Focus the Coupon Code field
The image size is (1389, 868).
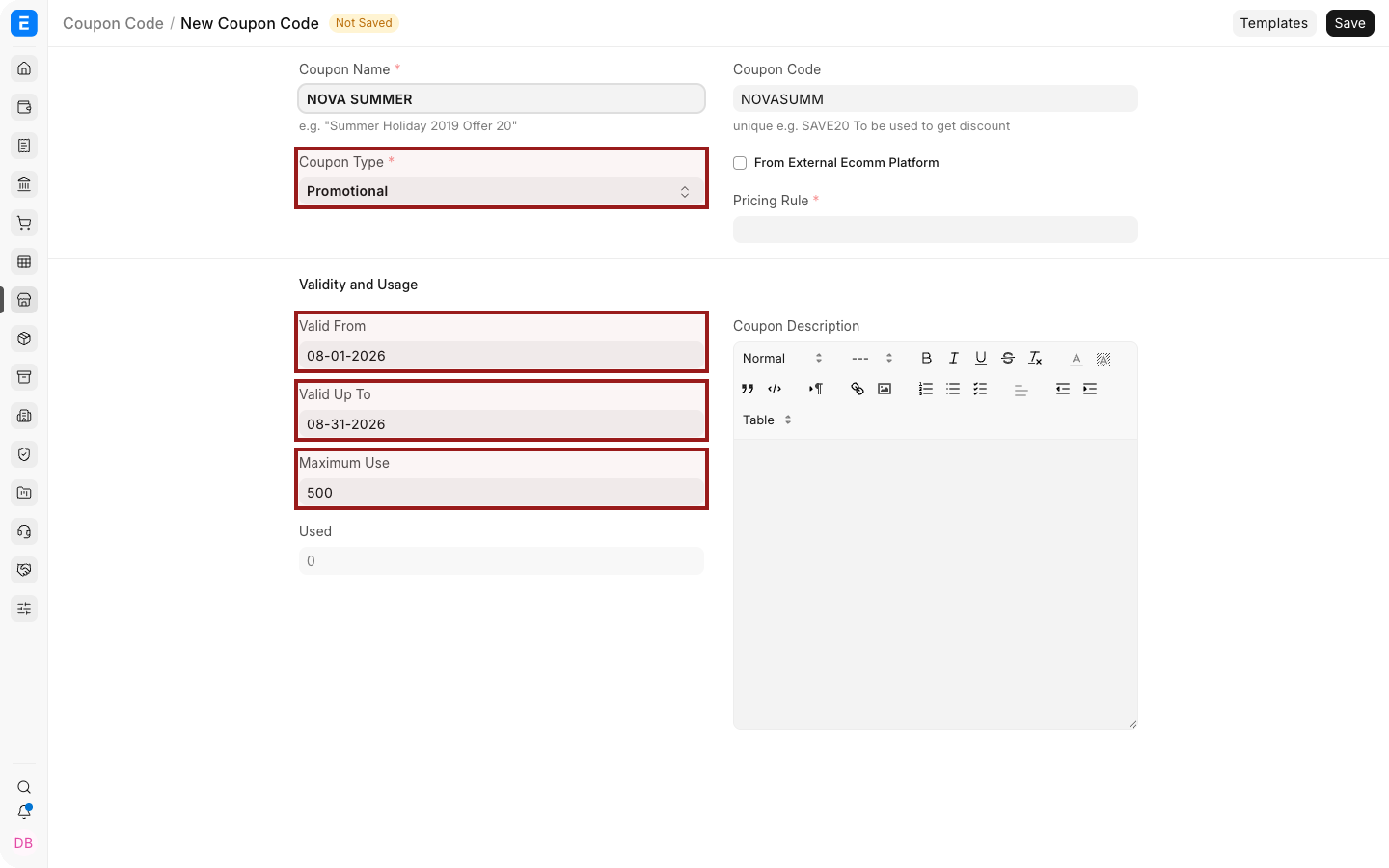(936, 98)
